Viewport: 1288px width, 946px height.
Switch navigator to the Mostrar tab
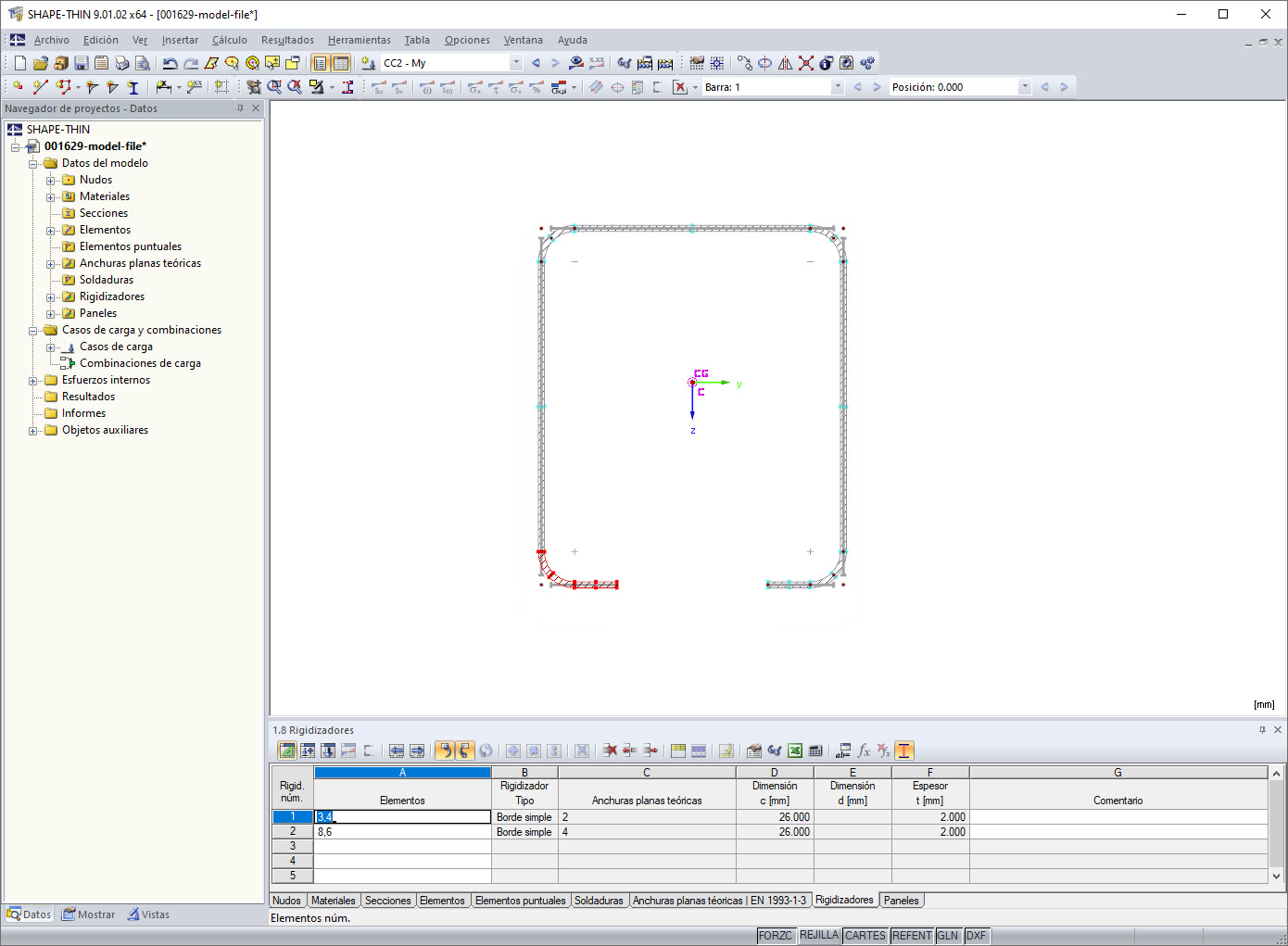click(x=89, y=914)
